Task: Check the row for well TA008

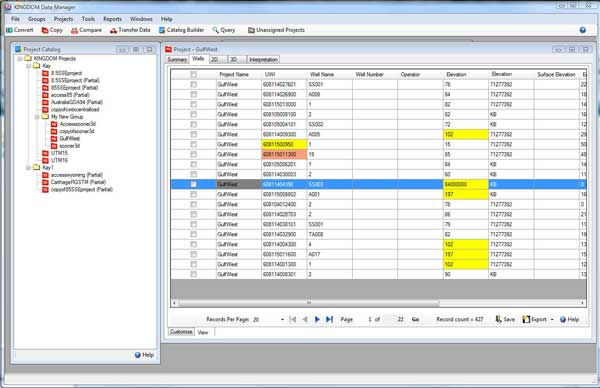Action: [x=194, y=234]
